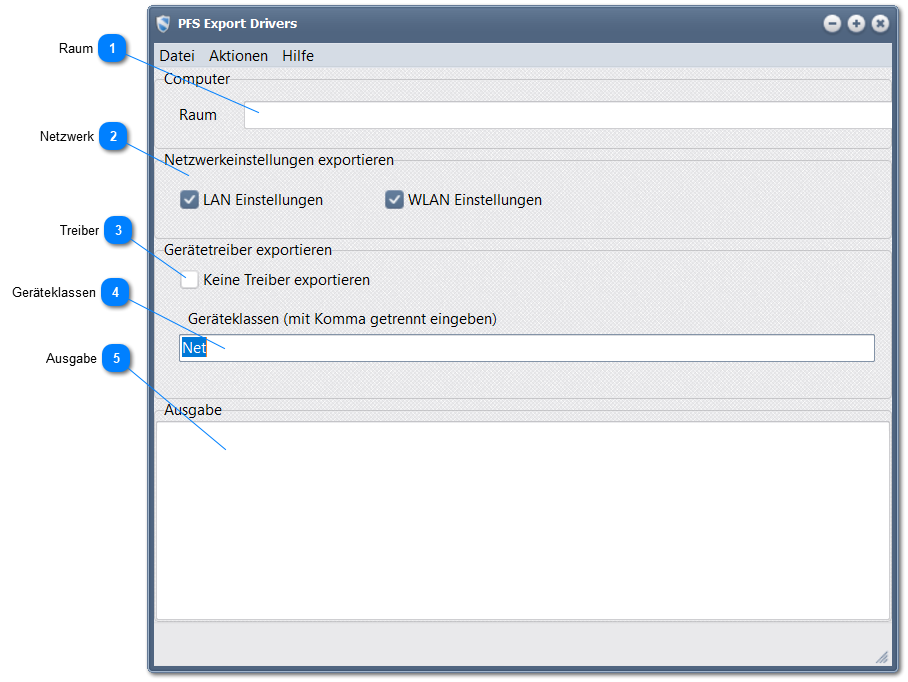Uncheck the LAN Einstellungen checkbox
The width and height of the screenshot is (908, 682).
(190, 200)
